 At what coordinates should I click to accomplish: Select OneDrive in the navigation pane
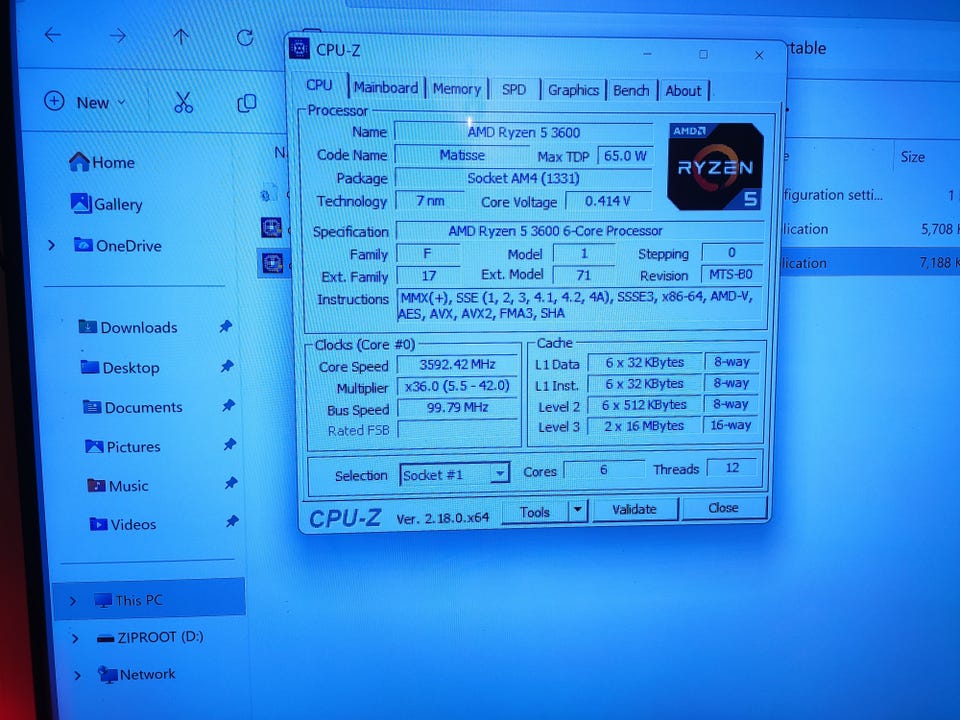118,246
